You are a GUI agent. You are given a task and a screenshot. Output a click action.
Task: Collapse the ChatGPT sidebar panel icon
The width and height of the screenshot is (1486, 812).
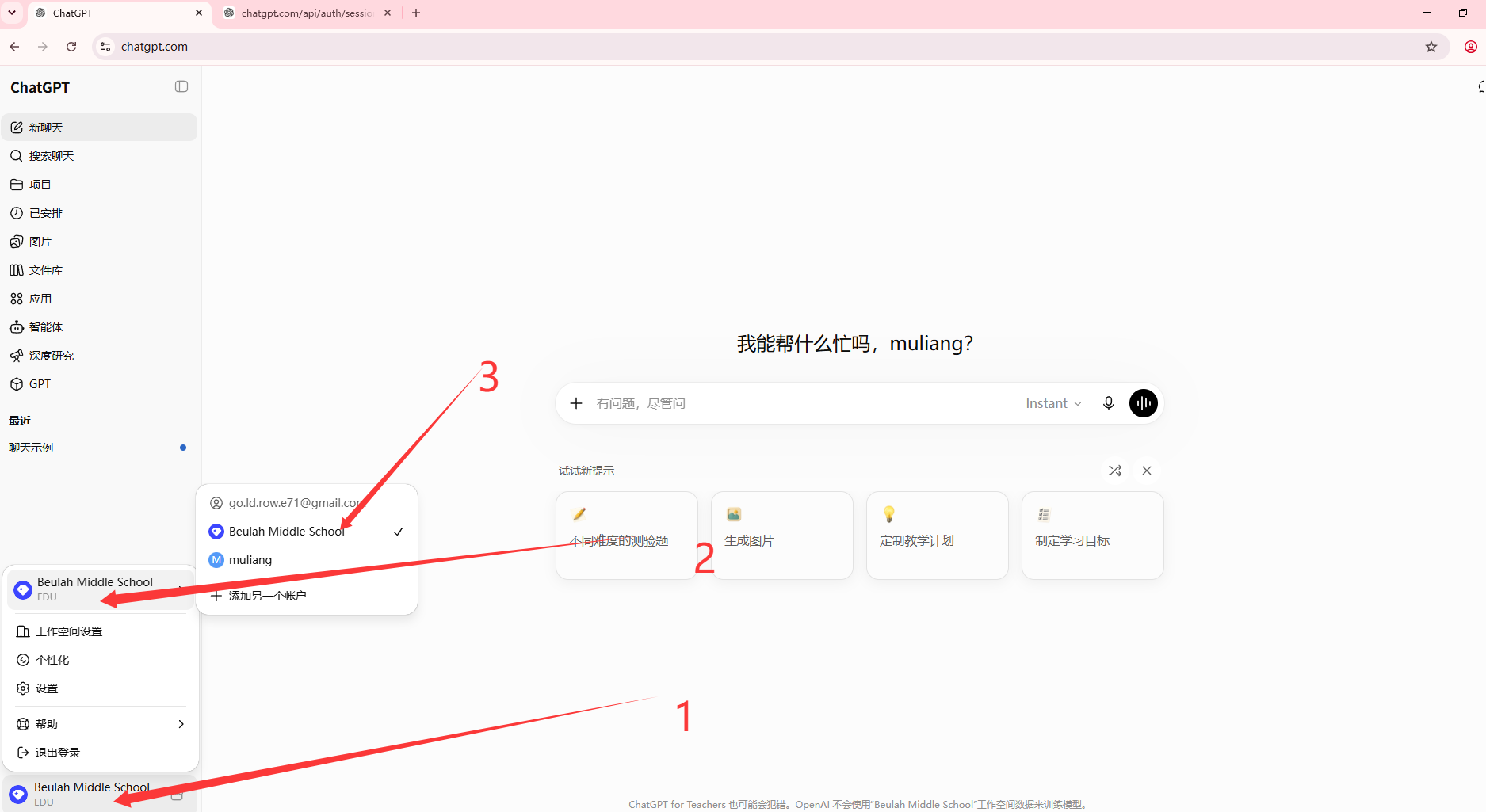181,86
